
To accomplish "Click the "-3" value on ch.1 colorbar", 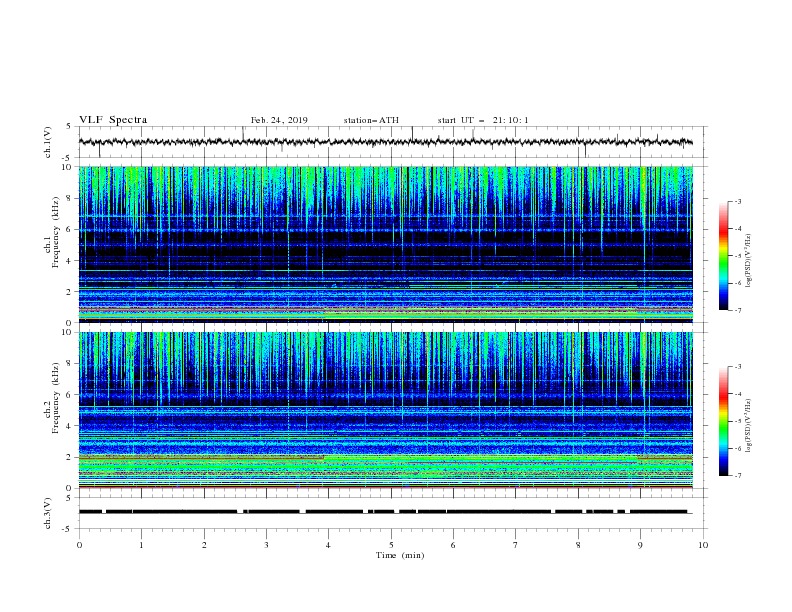I will tap(737, 201).
